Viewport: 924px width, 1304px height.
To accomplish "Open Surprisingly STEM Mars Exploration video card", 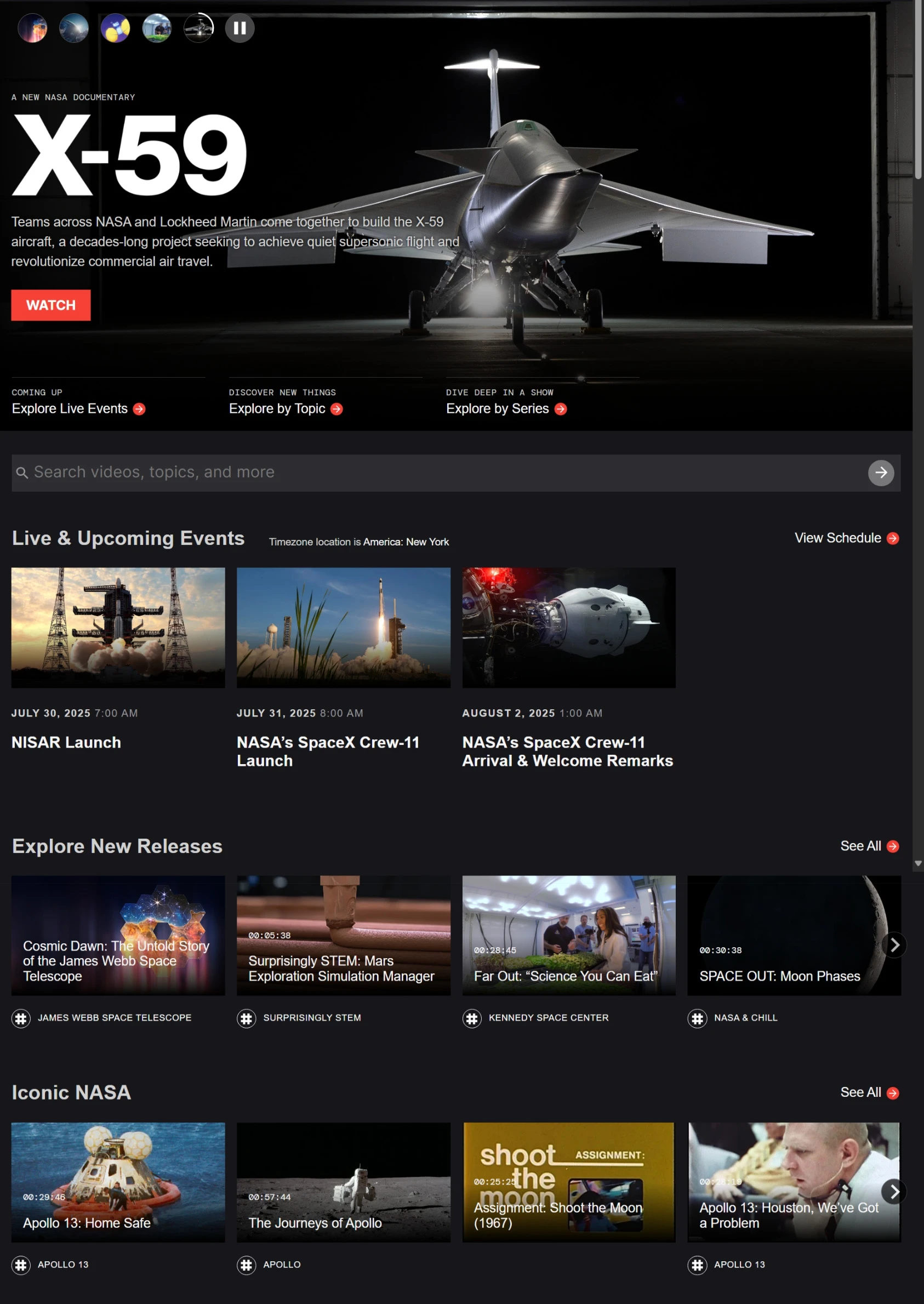I will (344, 935).
